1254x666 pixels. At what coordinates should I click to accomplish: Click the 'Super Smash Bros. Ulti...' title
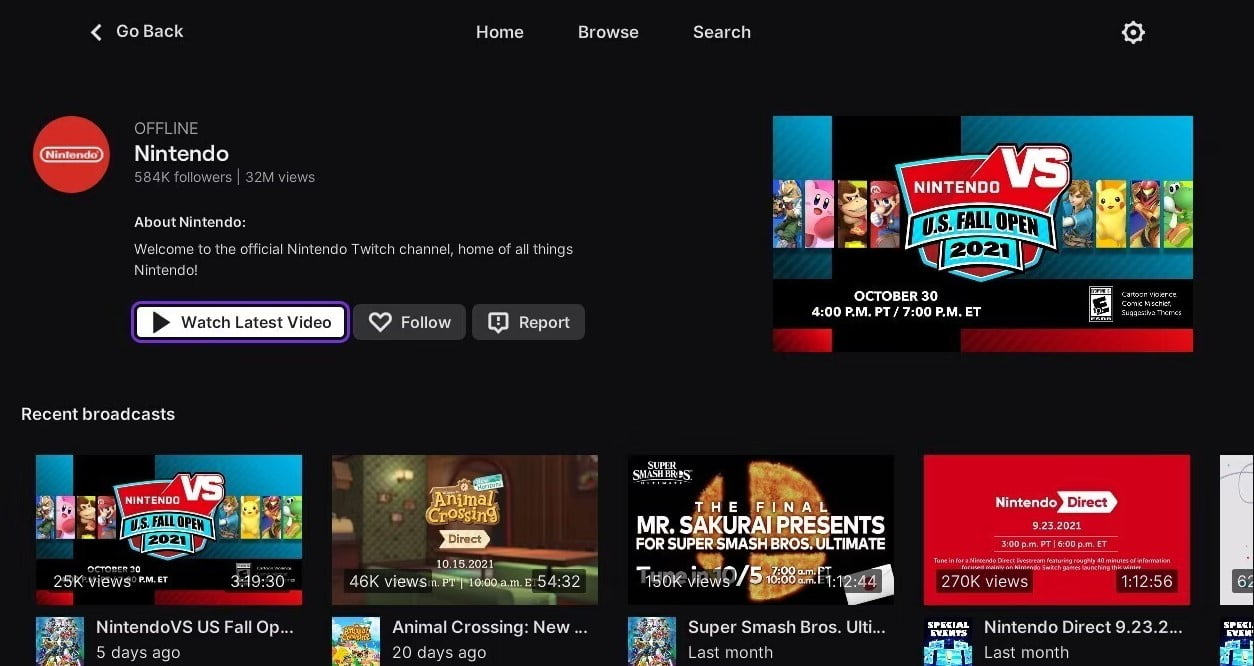coord(787,627)
